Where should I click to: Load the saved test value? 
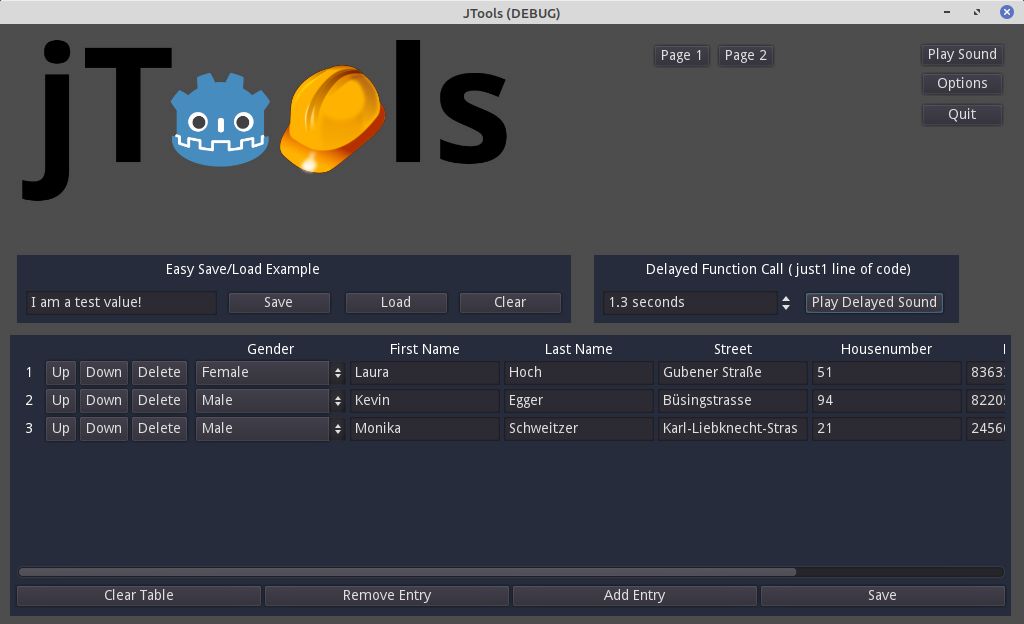point(396,302)
